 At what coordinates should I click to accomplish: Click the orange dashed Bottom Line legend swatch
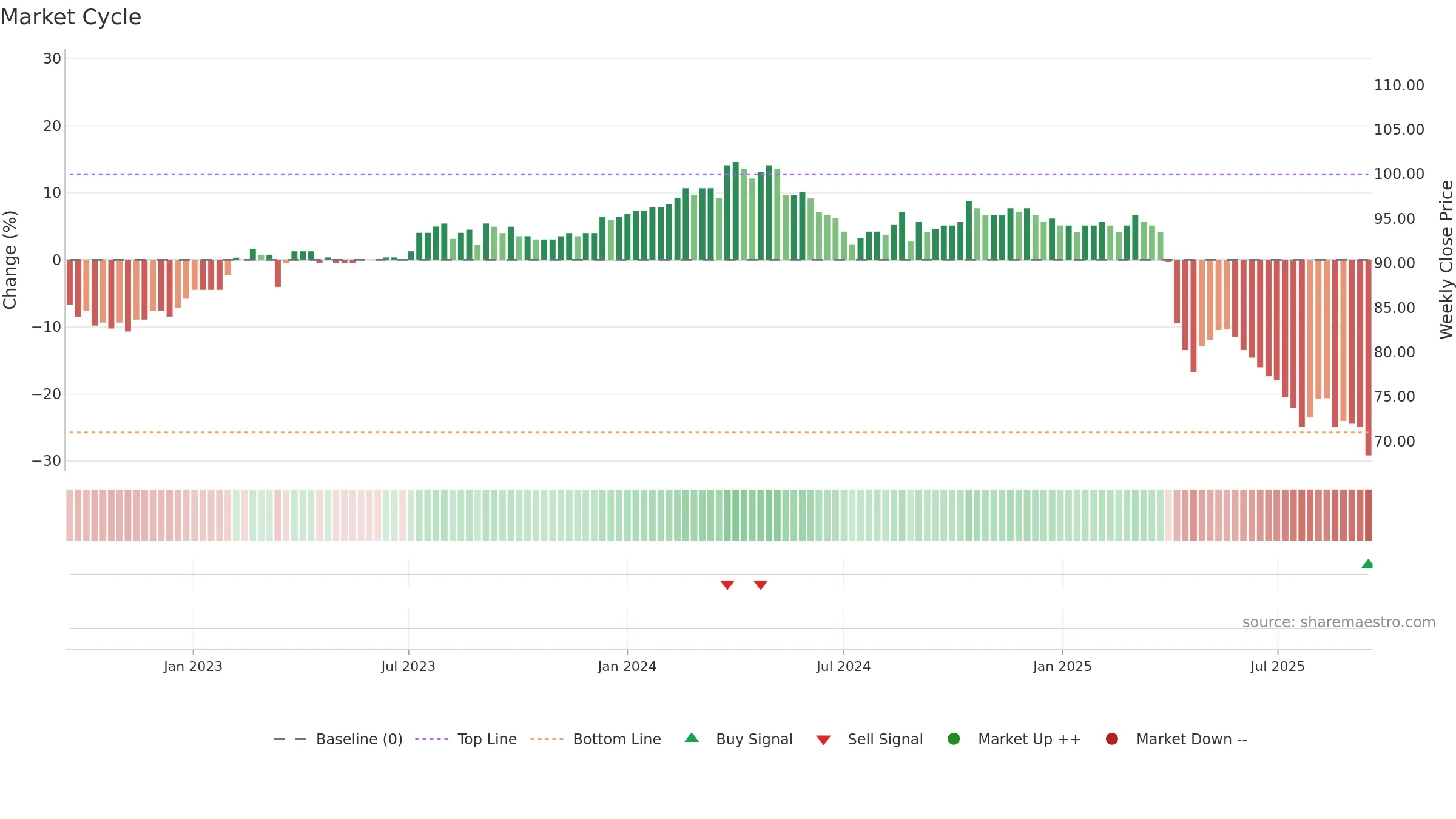547,739
